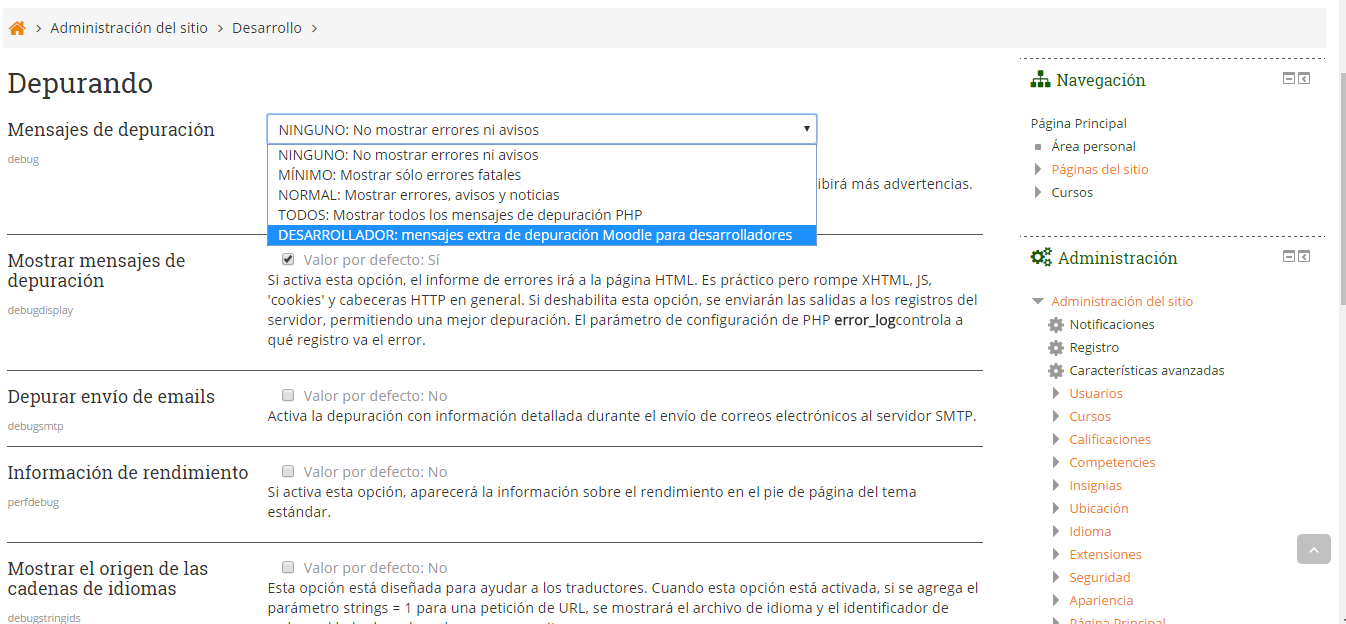Open the Desarrollo breadcrumb link
Screen dimensions: 1346x624
266,28
